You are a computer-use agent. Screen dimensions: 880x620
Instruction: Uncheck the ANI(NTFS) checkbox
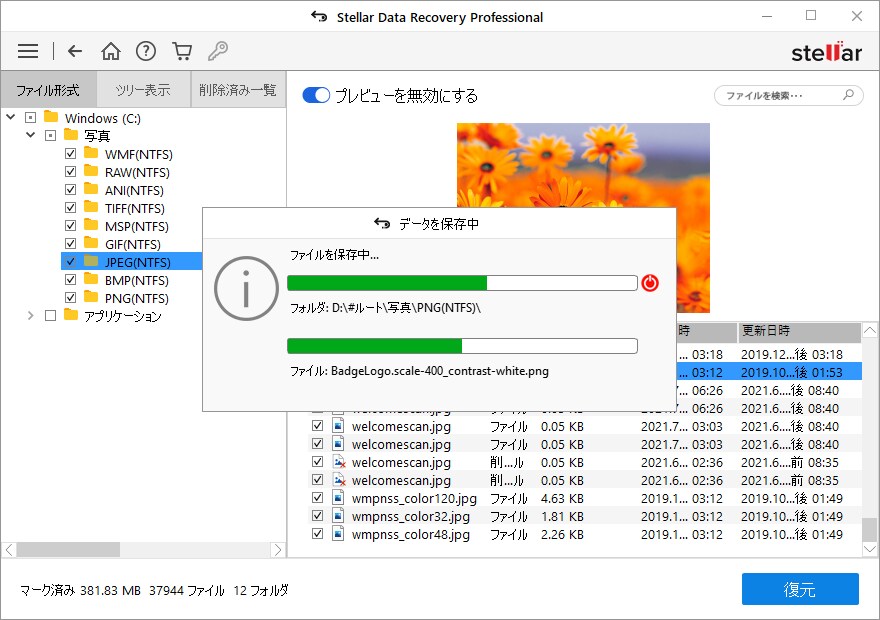point(70,190)
